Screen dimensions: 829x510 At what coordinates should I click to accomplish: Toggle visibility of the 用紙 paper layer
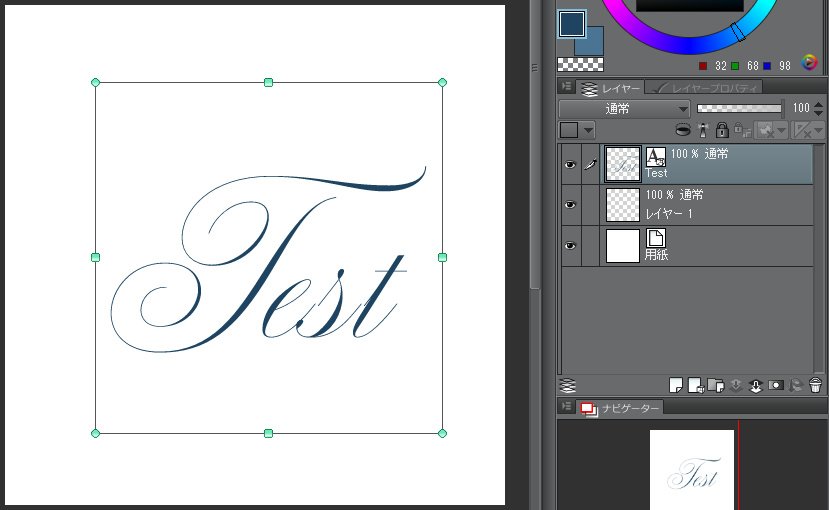point(570,246)
